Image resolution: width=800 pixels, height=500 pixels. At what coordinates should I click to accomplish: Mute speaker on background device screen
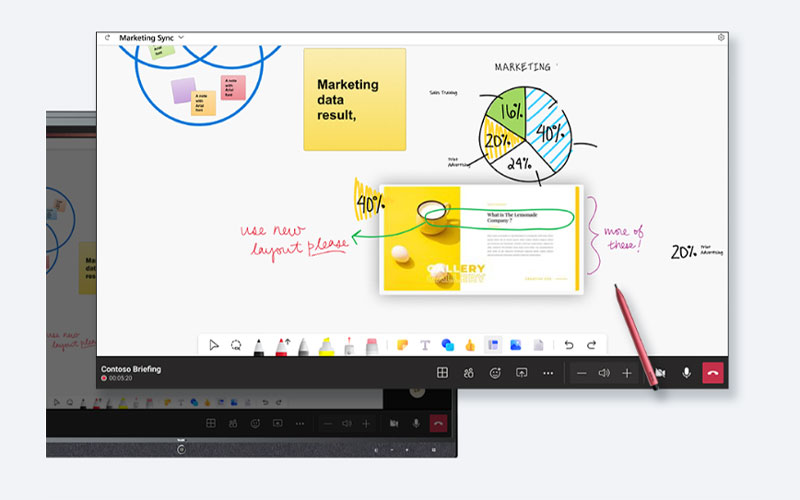[347, 423]
